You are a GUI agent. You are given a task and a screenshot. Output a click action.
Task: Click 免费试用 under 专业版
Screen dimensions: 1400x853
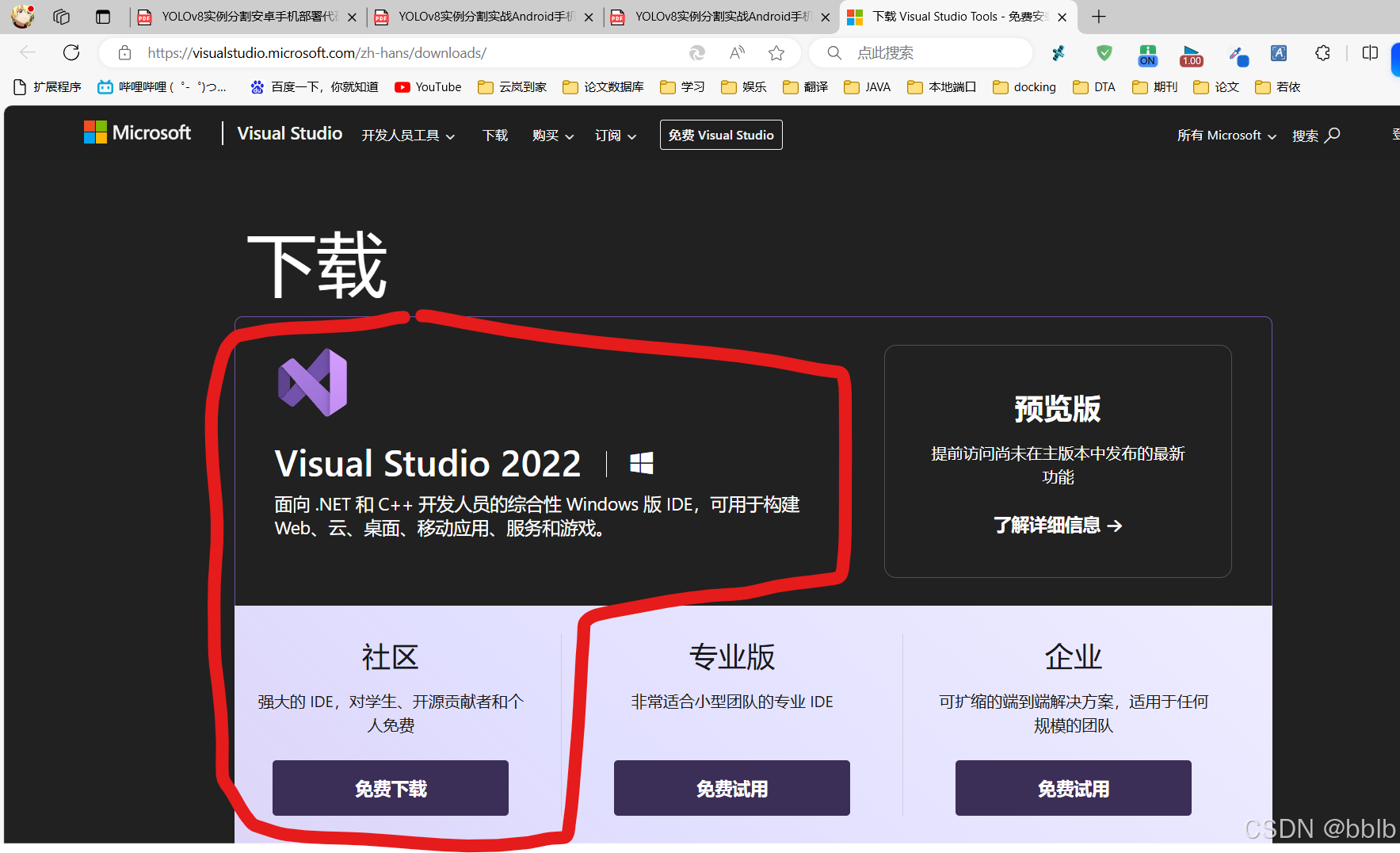pyautogui.click(x=732, y=788)
